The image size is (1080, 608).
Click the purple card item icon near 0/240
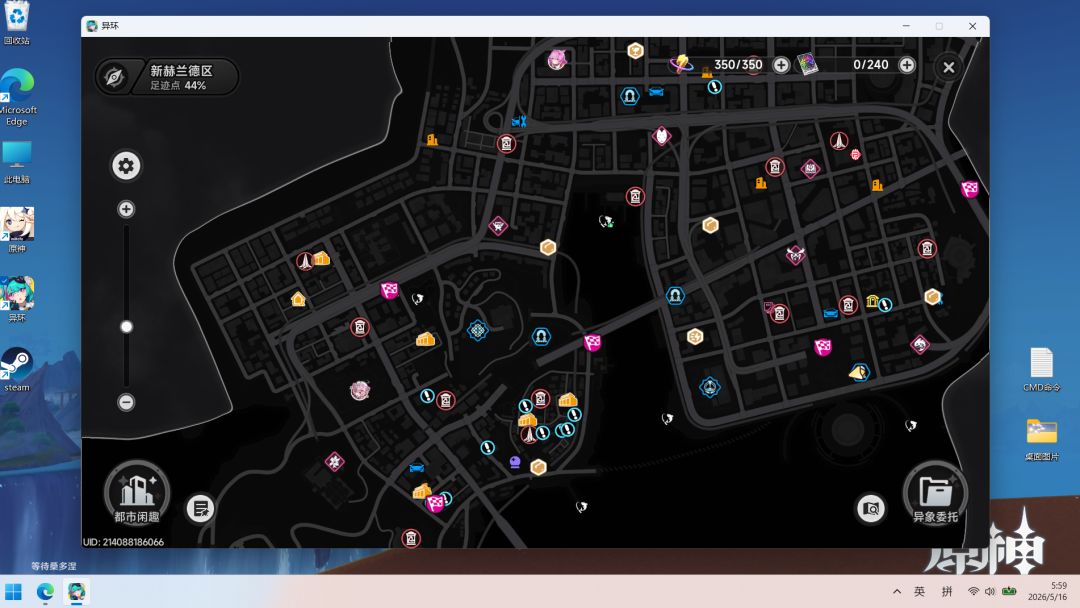[807, 64]
